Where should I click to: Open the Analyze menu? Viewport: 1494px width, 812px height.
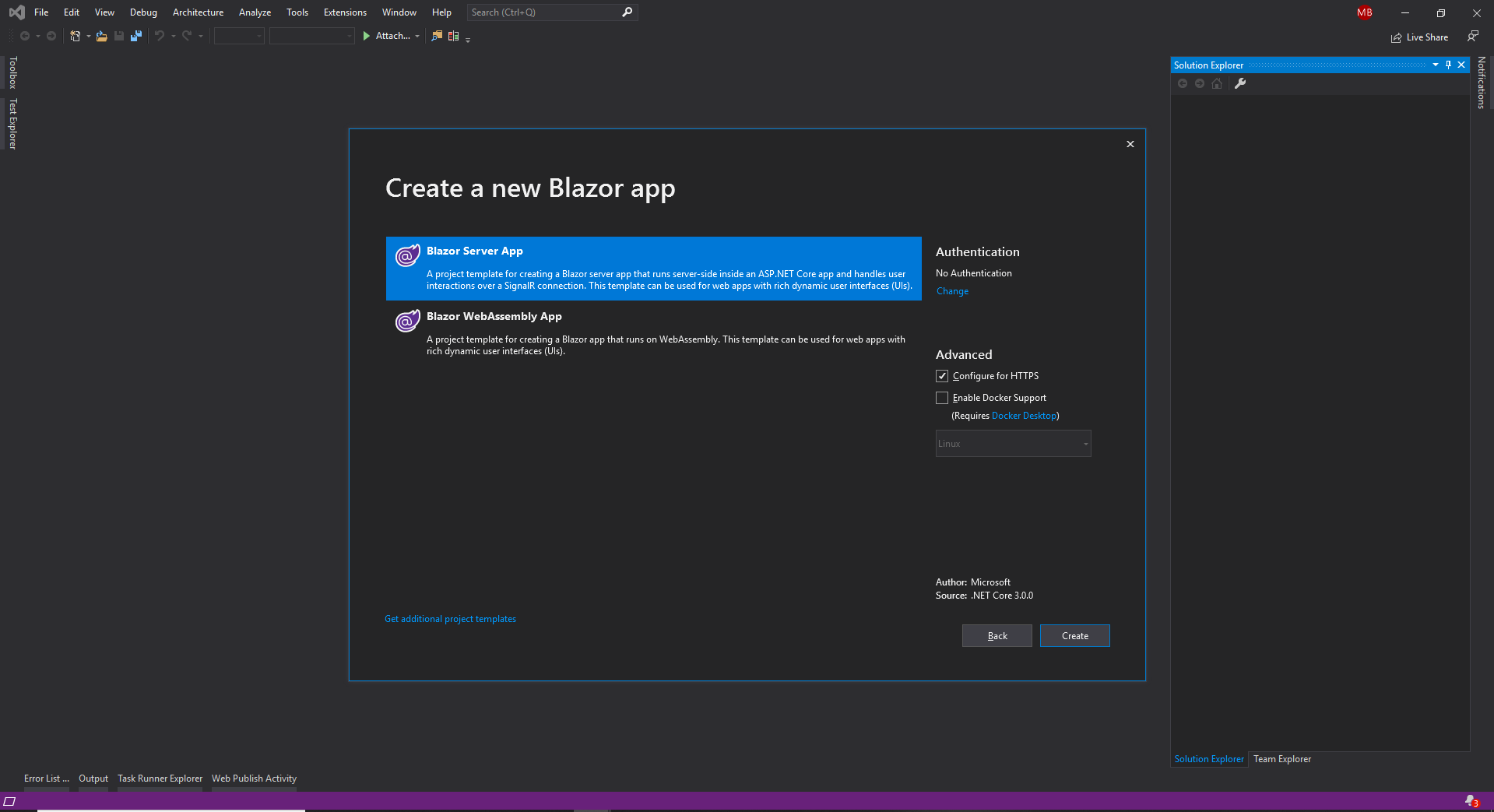[255, 12]
